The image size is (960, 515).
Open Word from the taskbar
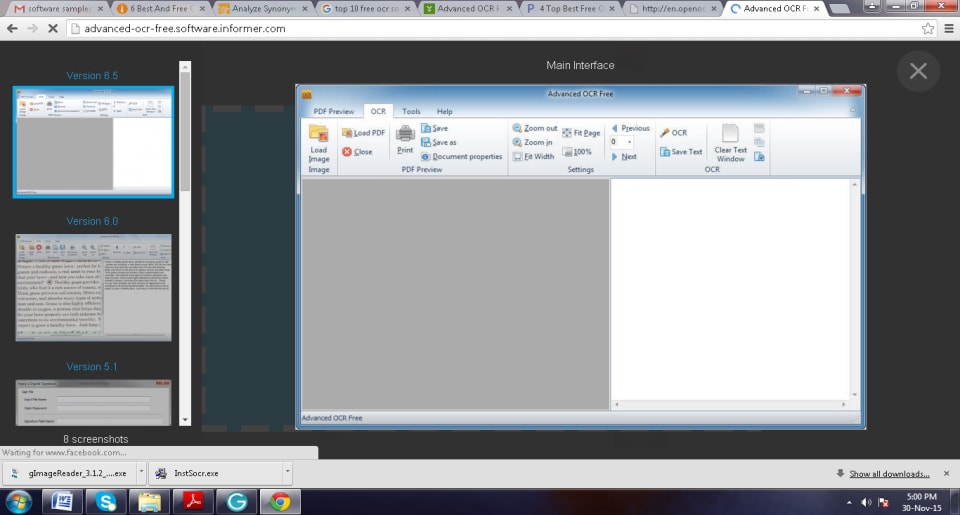pos(62,502)
